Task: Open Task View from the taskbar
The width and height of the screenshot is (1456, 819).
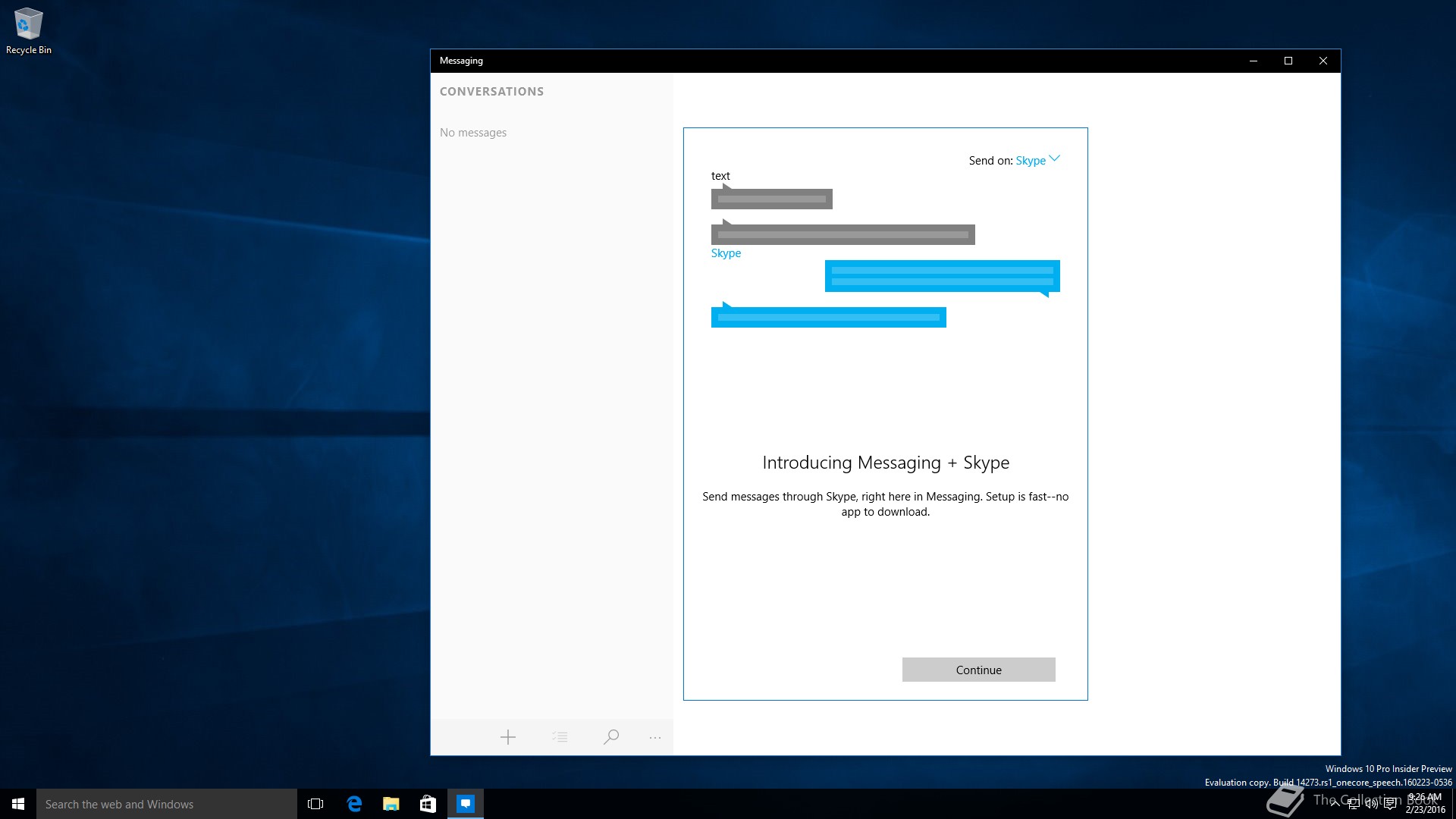Action: coord(315,804)
